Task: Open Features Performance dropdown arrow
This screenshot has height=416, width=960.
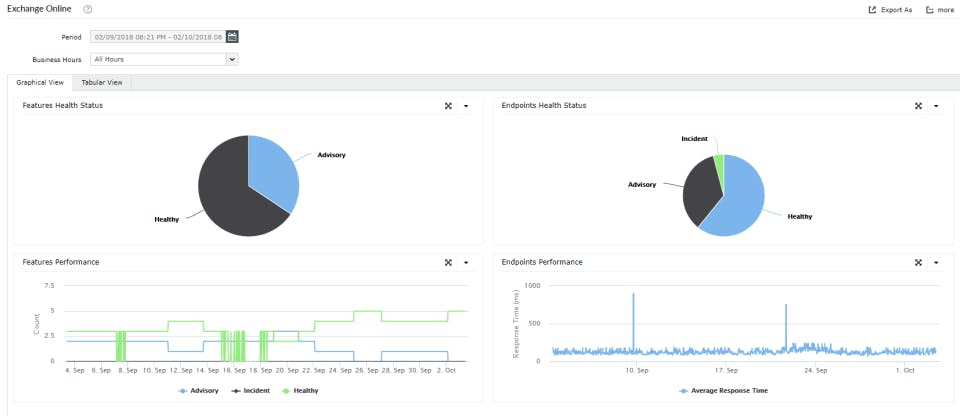Action: 466,262
